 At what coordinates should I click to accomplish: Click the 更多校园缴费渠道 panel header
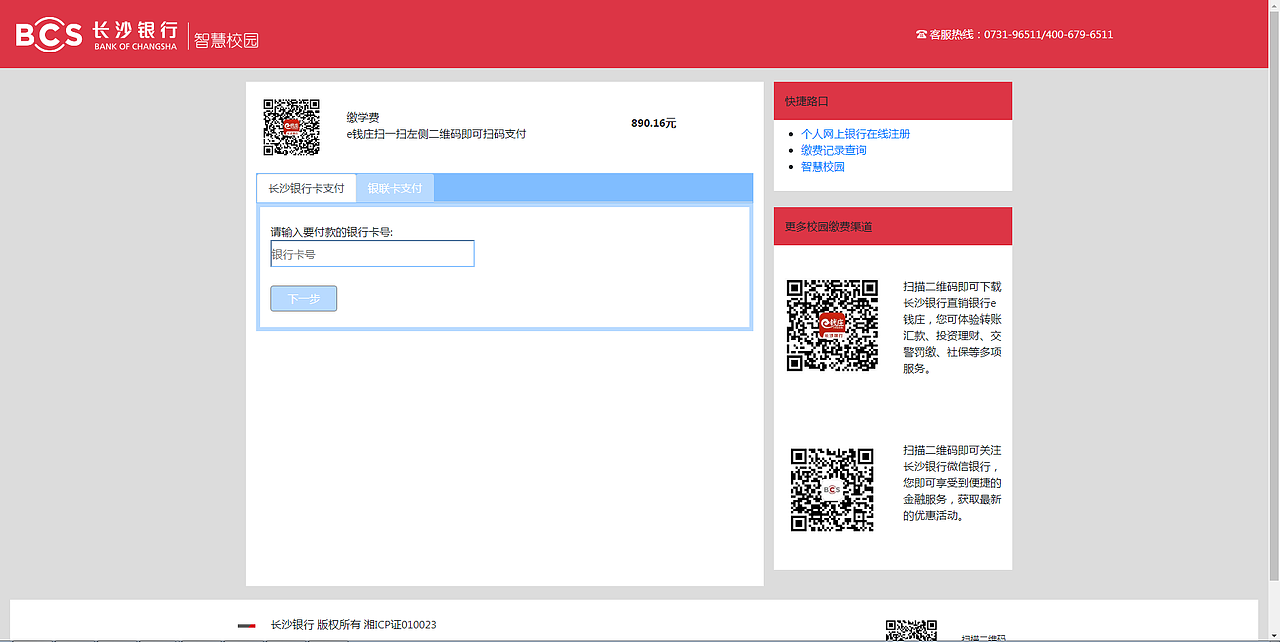[893, 226]
